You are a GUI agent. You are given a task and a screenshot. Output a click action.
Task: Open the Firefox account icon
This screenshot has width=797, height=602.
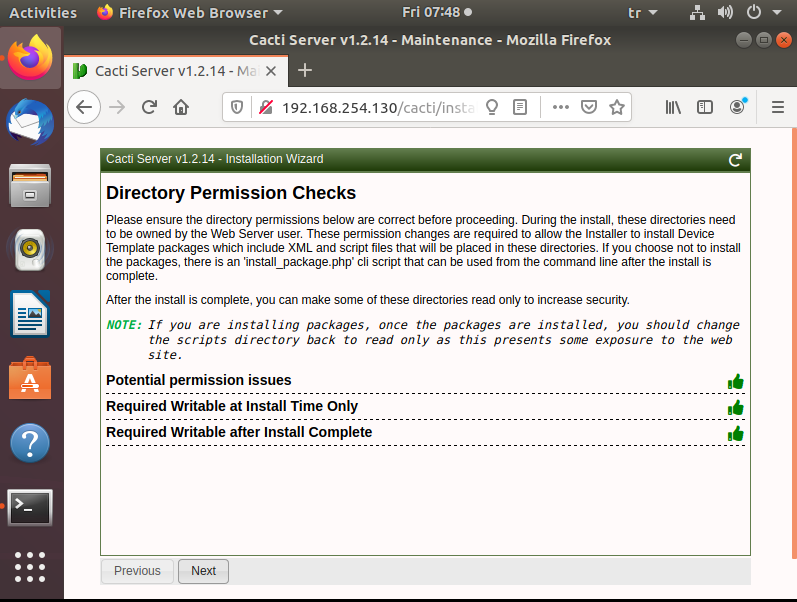click(x=738, y=107)
